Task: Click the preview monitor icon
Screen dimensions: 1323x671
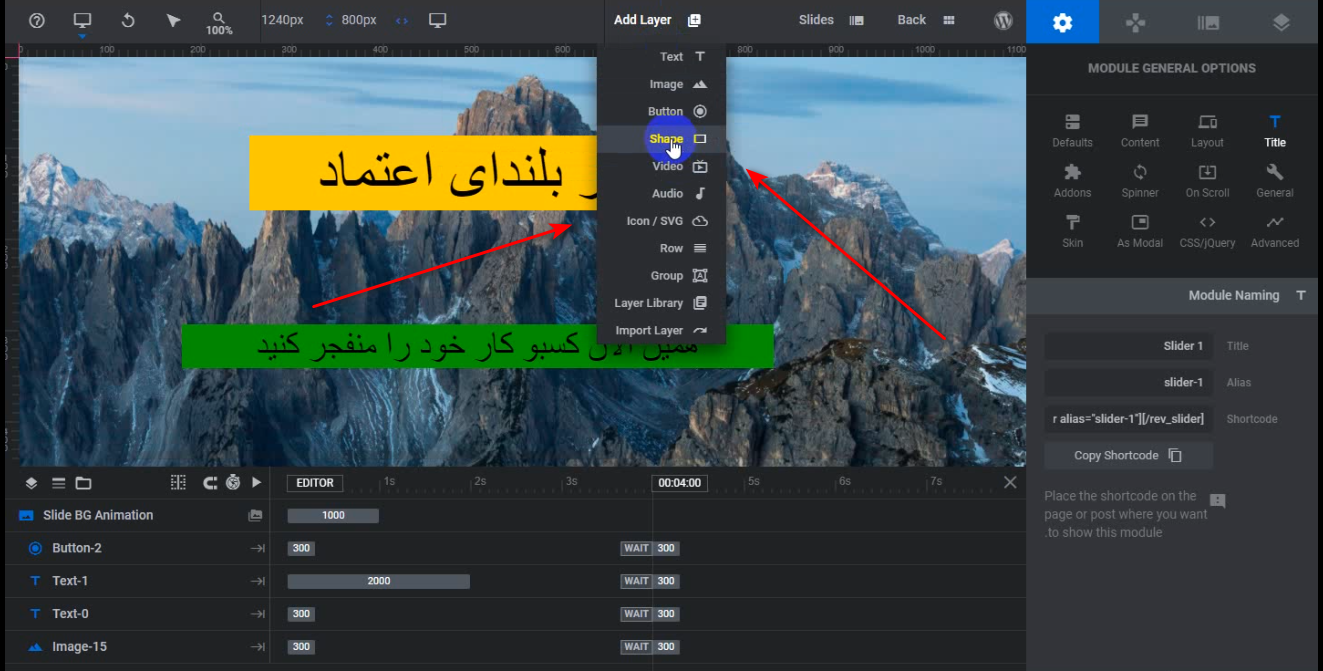Action: (437, 20)
